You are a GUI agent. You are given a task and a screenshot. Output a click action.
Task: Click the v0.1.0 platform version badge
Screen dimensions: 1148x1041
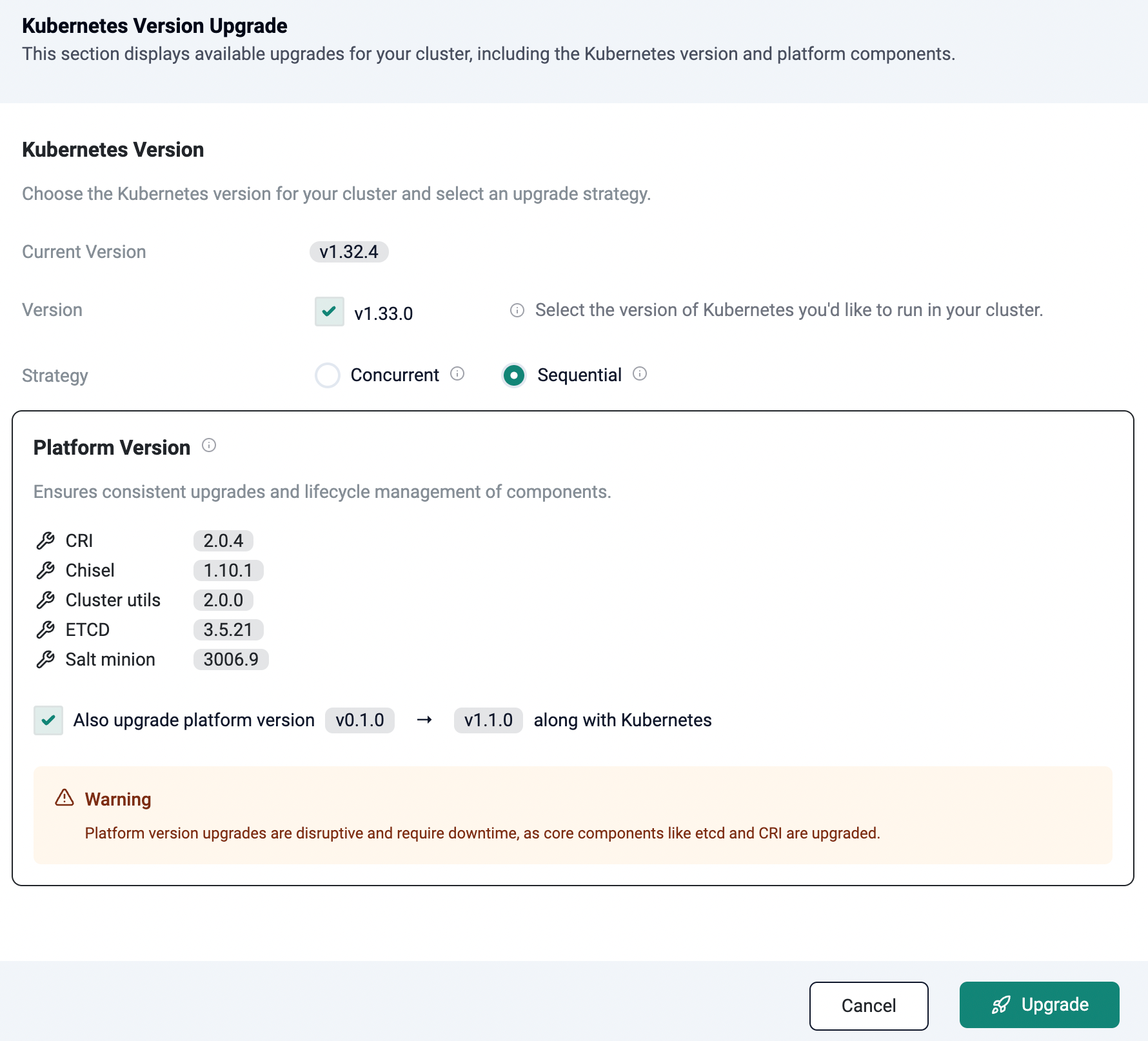[360, 720]
